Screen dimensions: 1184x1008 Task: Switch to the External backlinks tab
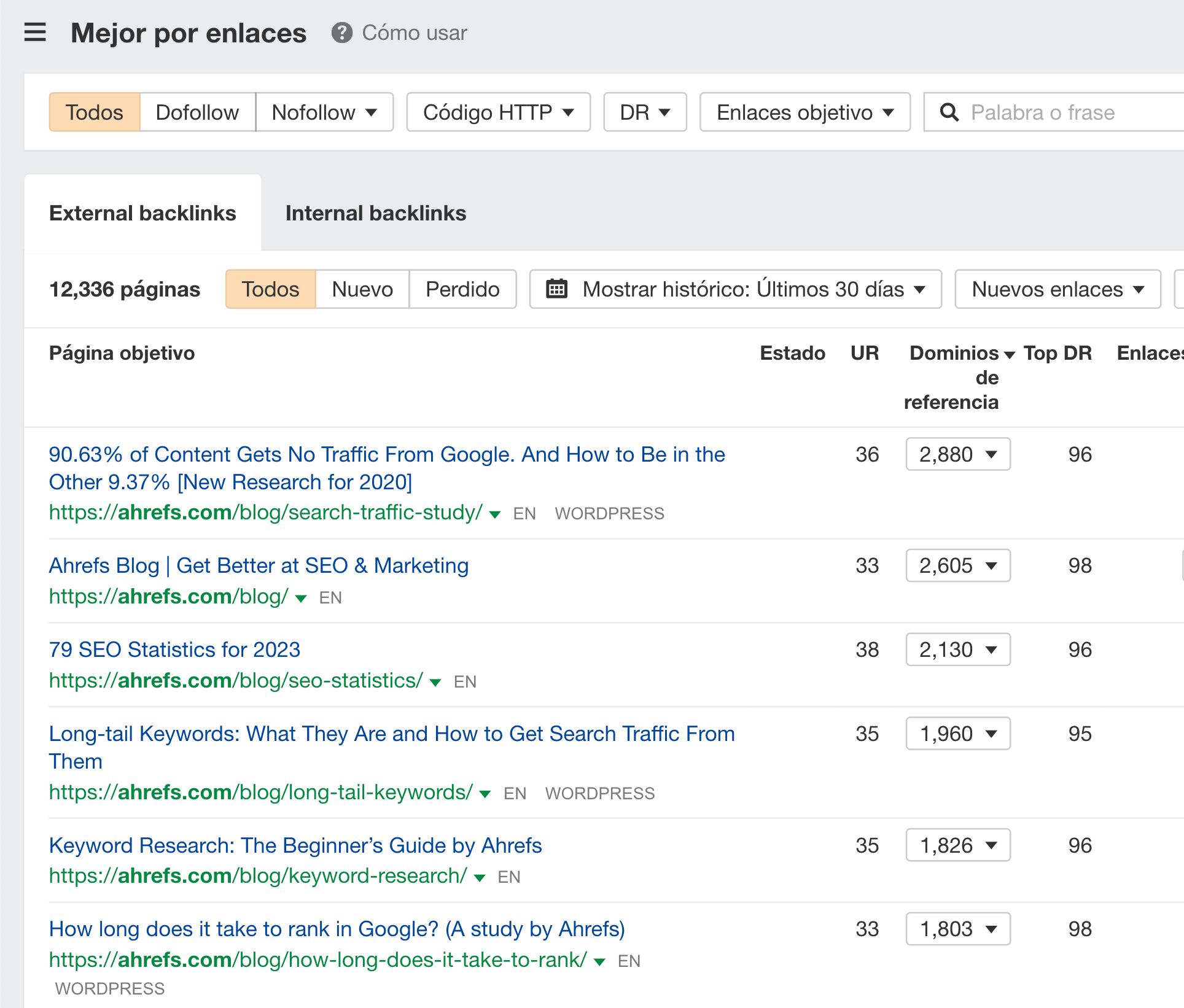coord(142,213)
